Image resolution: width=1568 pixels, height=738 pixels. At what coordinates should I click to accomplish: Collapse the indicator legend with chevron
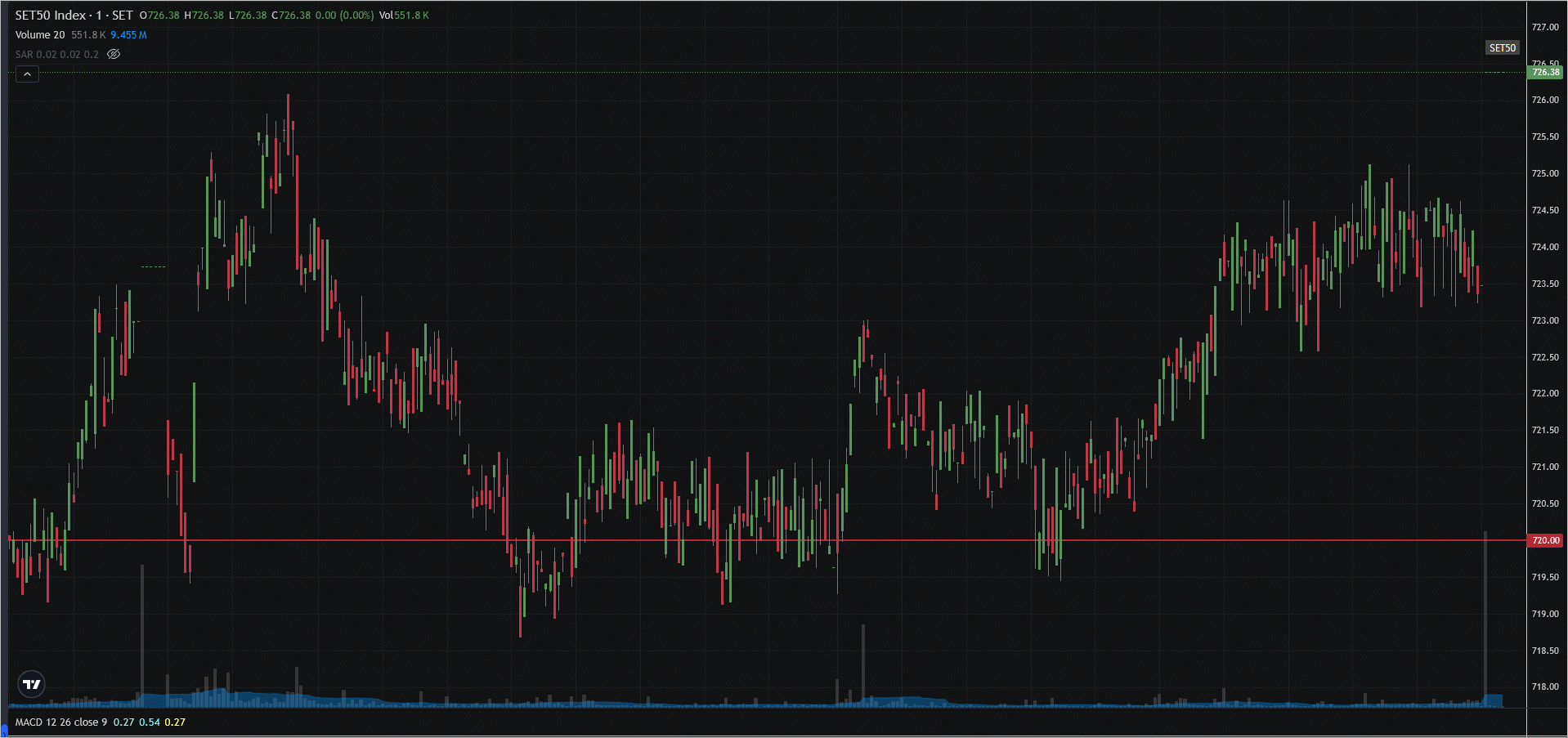tap(27, 74)
